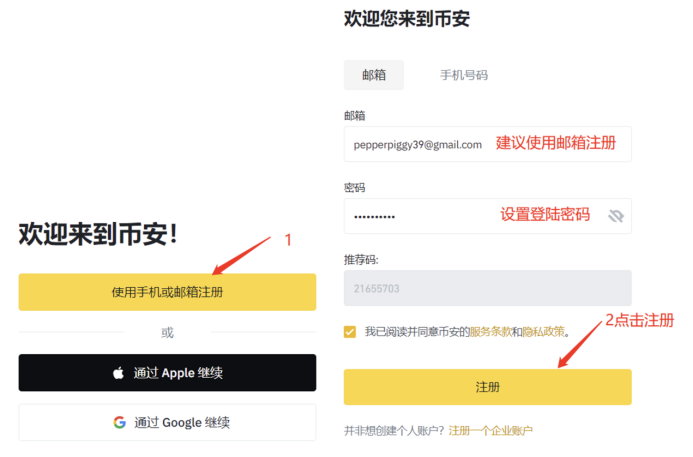Select the 邮箱 tab
This screenshot has height=457, width=693.
(x=374, y=75)
